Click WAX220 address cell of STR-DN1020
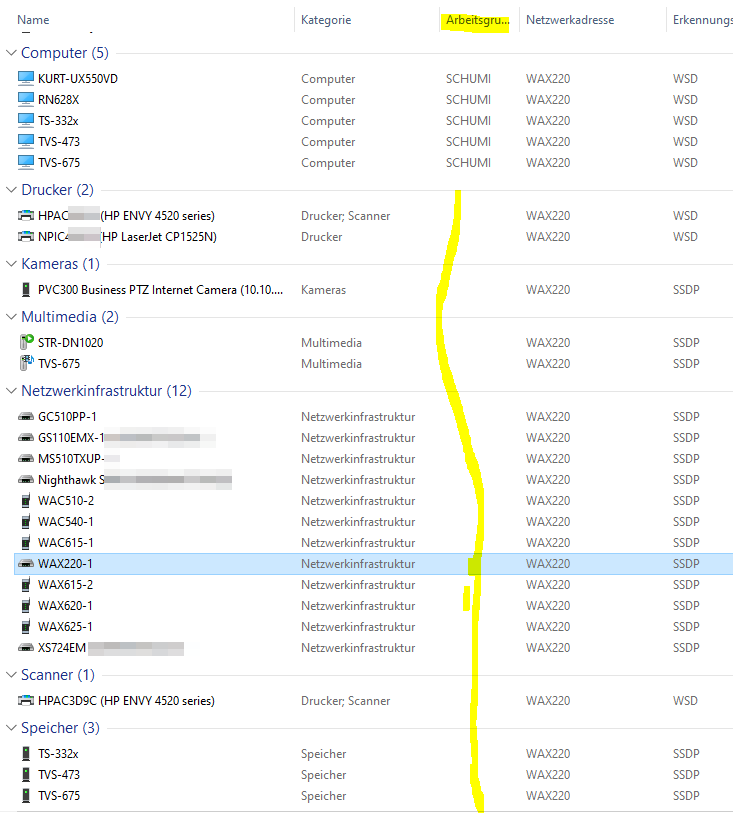This screenshot has height=813, width=733. (x=548, y=342)
